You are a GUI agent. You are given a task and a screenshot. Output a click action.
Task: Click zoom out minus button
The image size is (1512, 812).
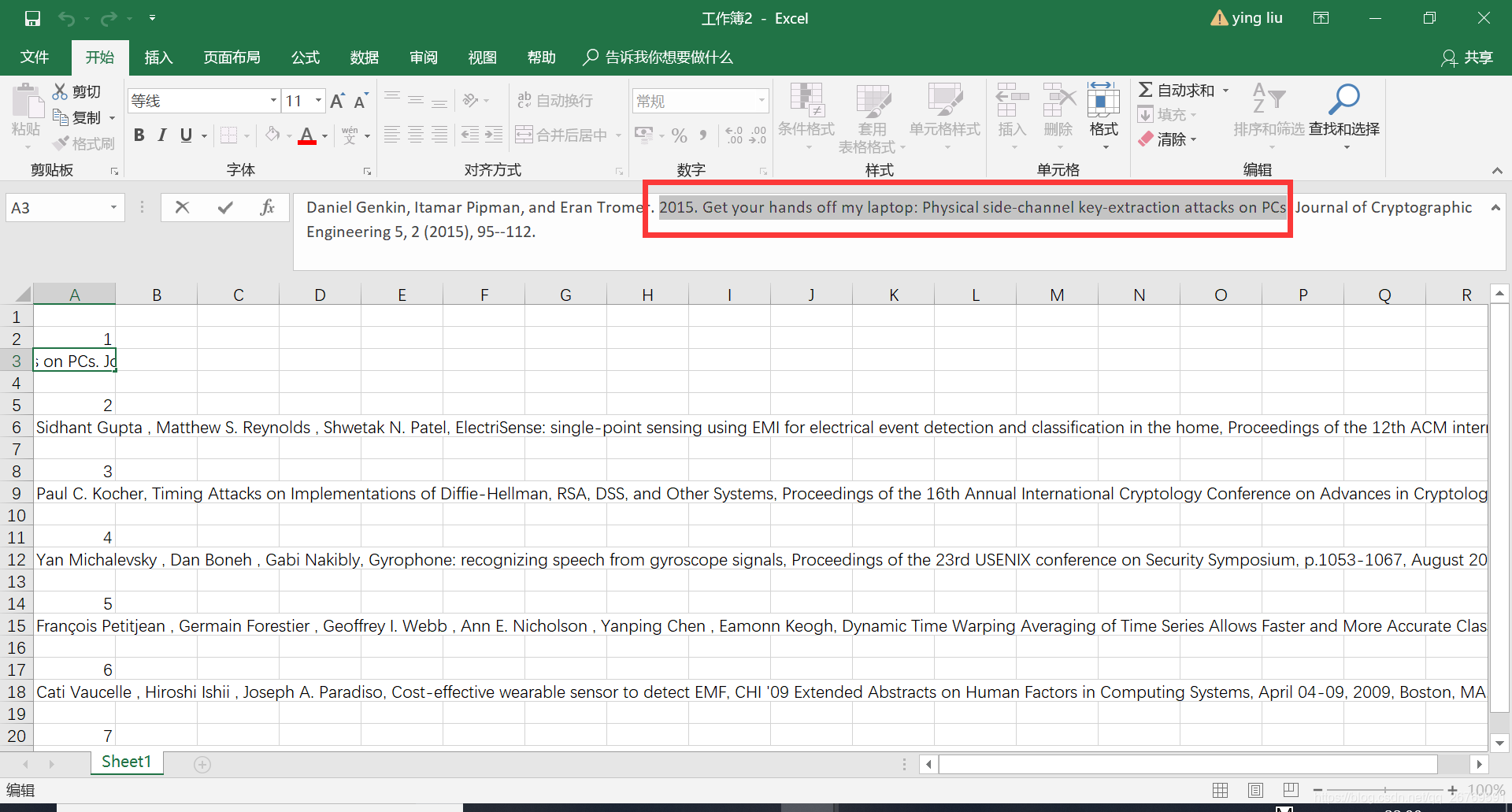(1317, 790)
